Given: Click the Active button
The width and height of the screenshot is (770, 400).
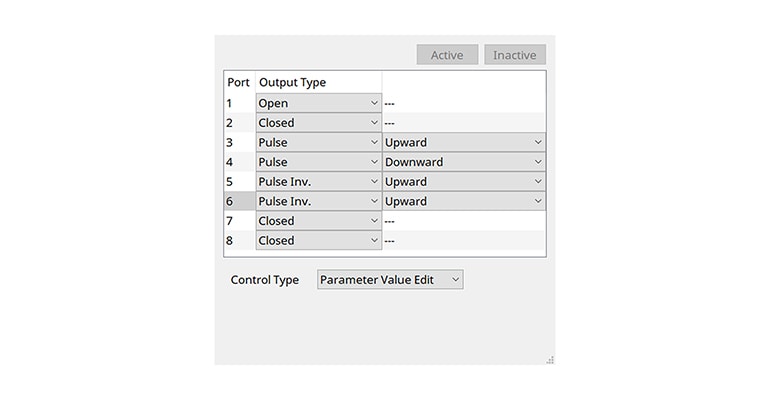Looking at the screenshot, I should (x=447, y=55).
